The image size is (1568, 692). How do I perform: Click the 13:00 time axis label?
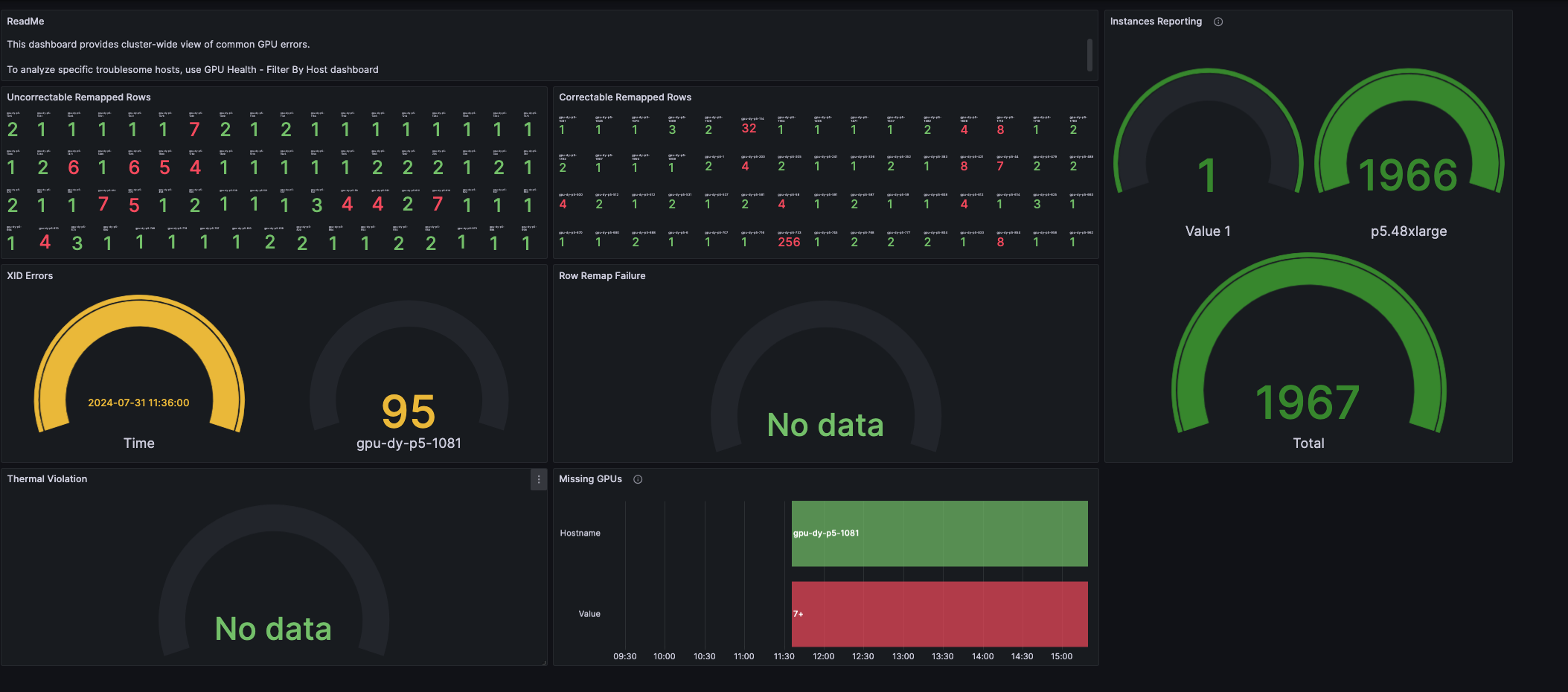(x=903, y=656)
